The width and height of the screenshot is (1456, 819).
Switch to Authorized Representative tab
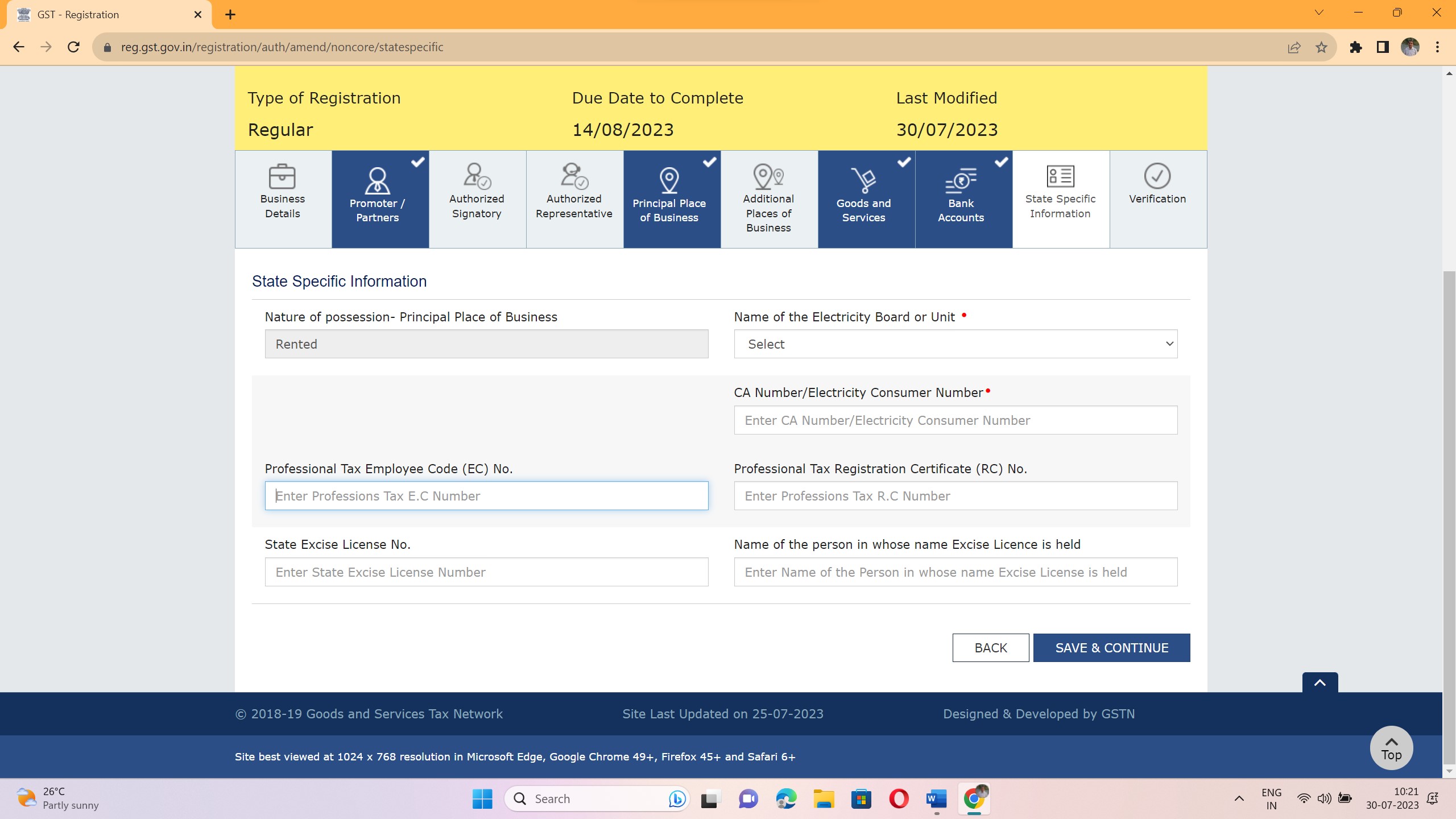tap(574, 199)
